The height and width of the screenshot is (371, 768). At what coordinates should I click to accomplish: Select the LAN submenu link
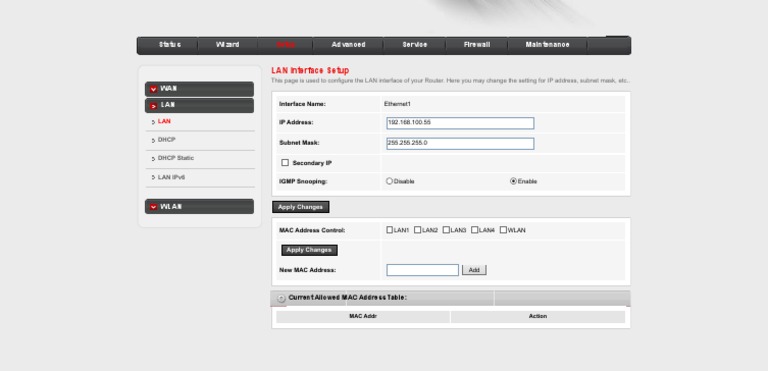click(164, 121)
